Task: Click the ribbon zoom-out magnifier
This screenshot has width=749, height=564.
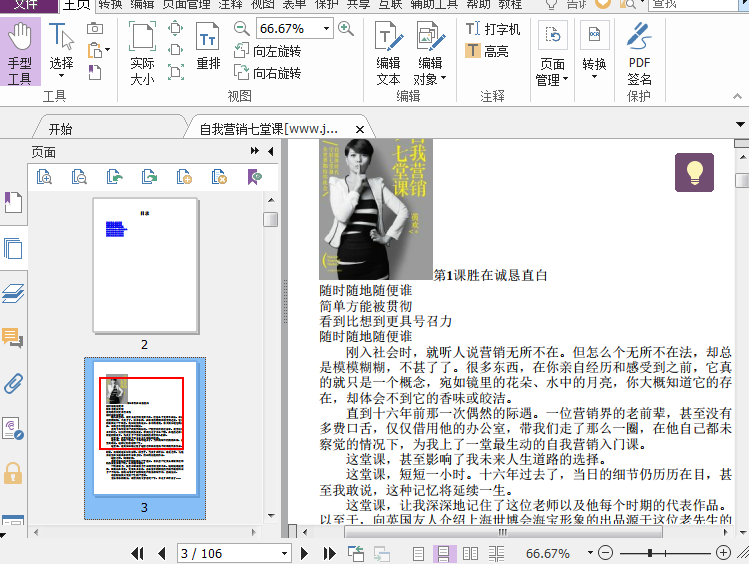Action: [242, 29]
